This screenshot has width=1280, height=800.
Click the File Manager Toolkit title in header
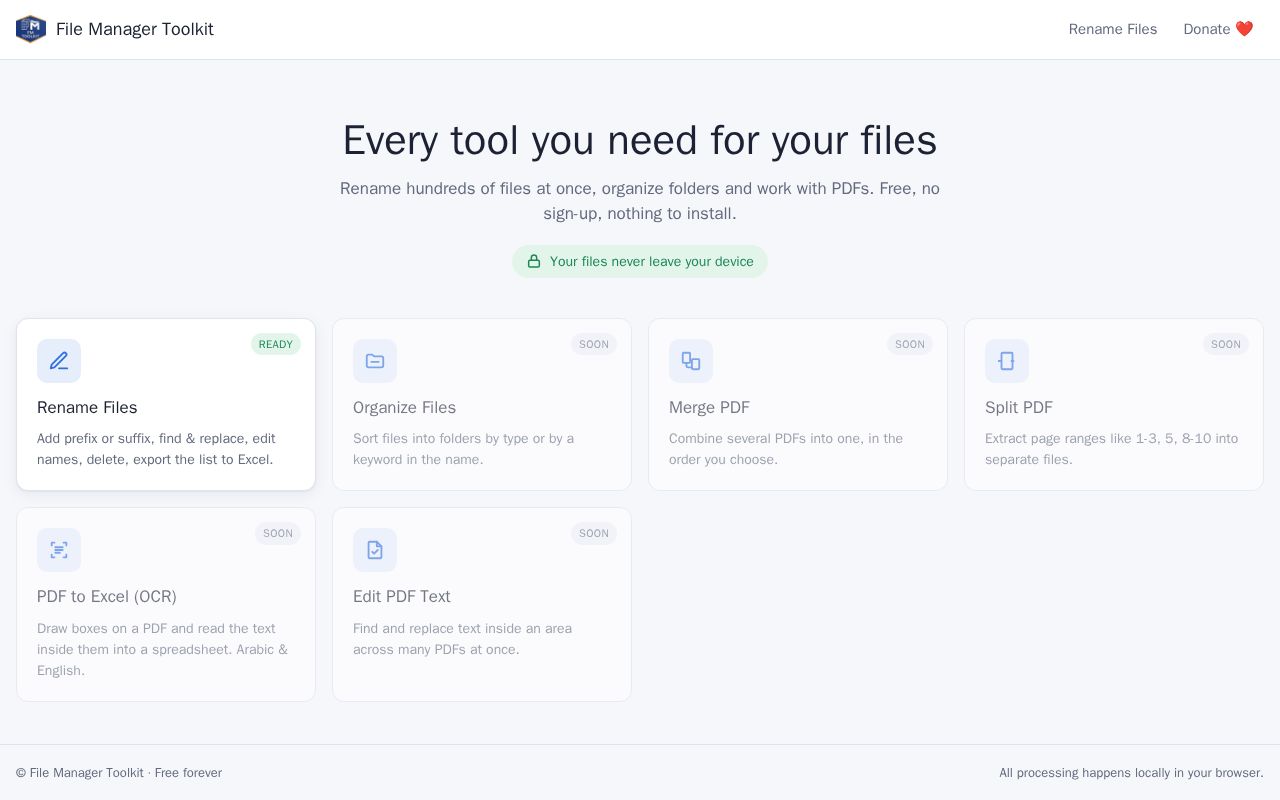click(135, 29)
